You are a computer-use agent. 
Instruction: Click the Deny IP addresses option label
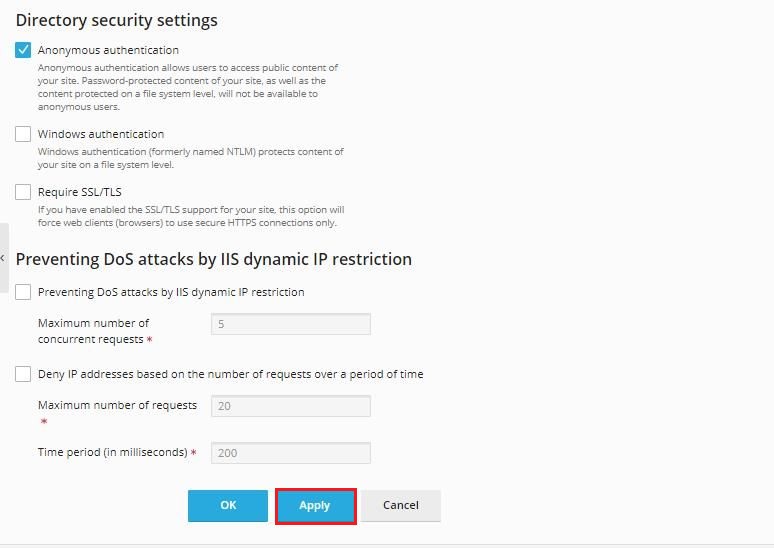pyautogui.click(x=230, y=374)
